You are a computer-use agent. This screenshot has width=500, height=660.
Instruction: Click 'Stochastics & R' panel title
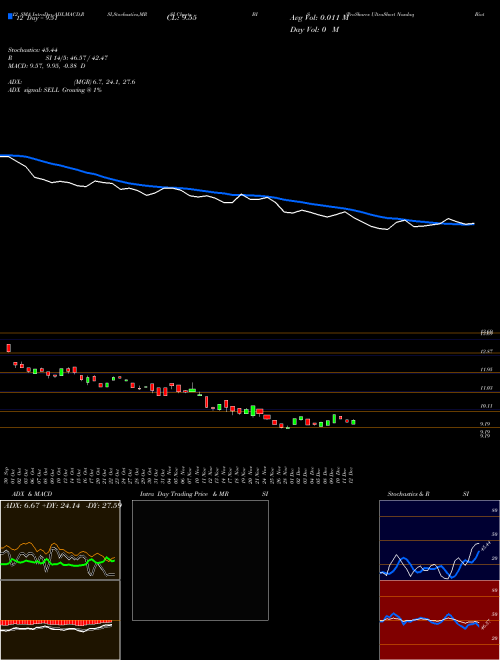point(408,494)
